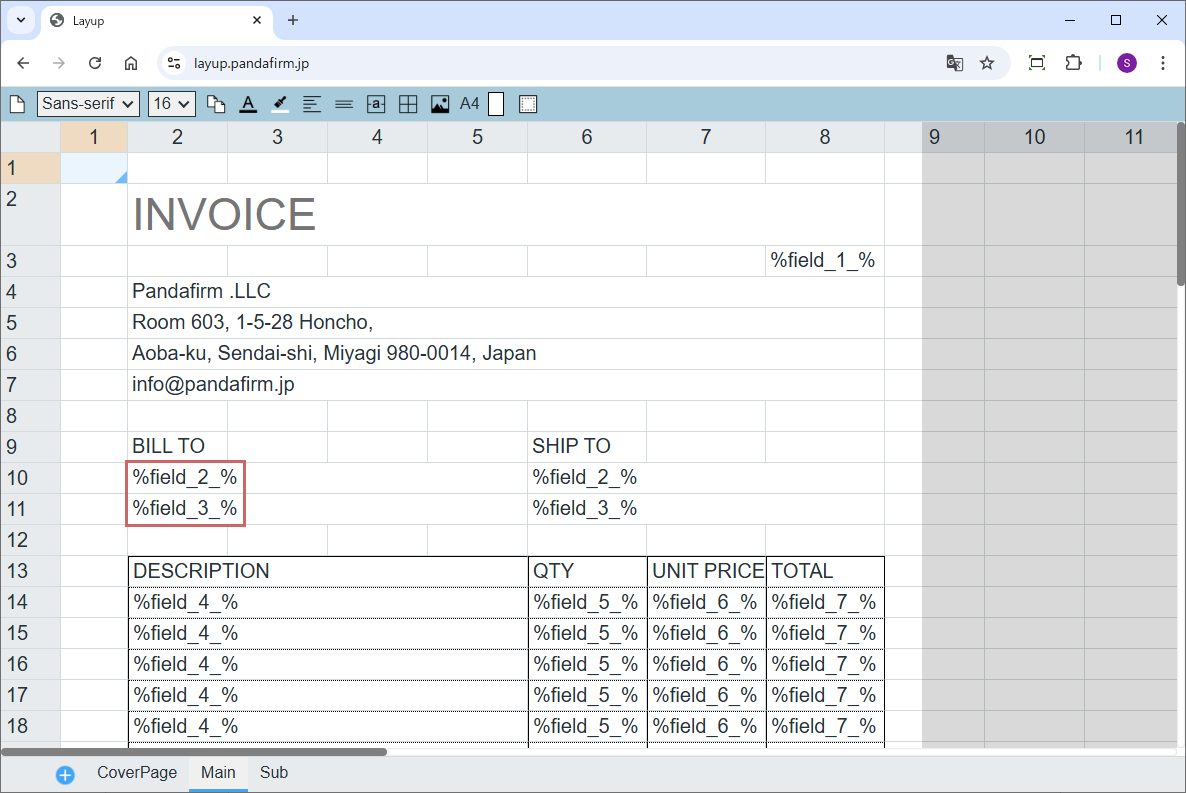Viewport: 1186px width, 793px height.
Task: Bookmark this page with star icon
Action: click(x=987, y=63)
